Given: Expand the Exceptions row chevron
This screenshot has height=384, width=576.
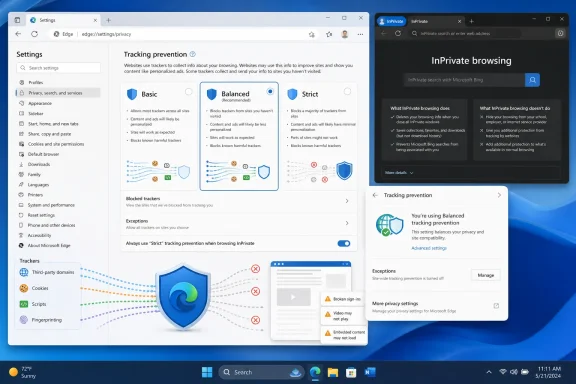Looking at the screenshot, I should point(347,223).
